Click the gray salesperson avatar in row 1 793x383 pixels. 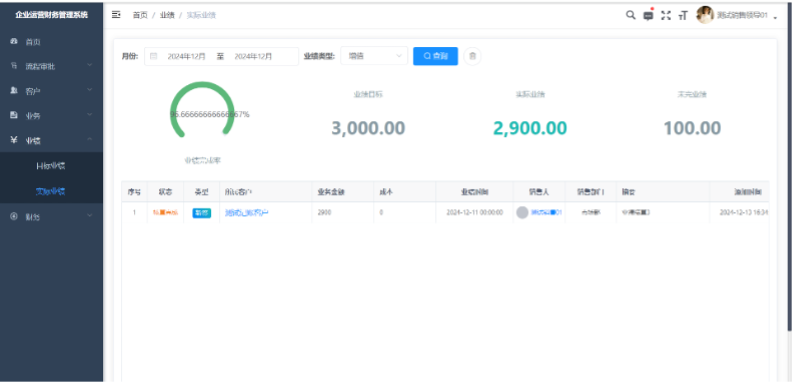coord(522,212)
